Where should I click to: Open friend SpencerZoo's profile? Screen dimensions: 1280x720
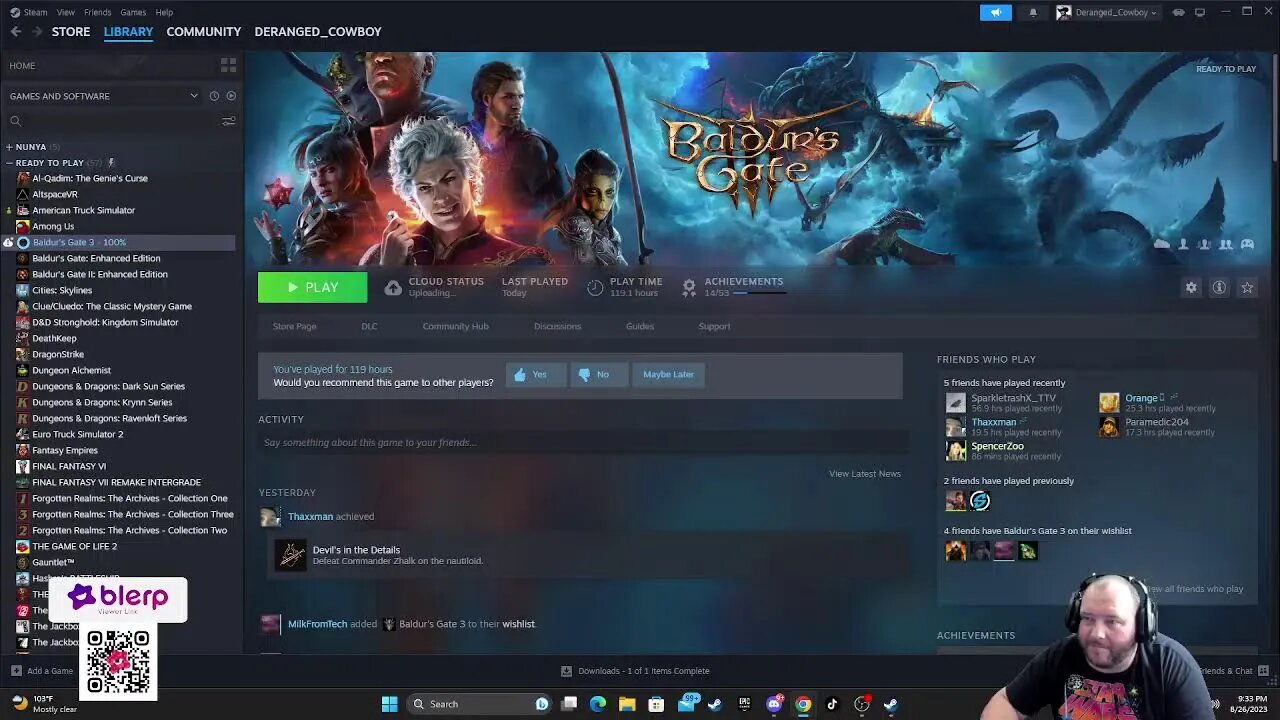point(997,446)
